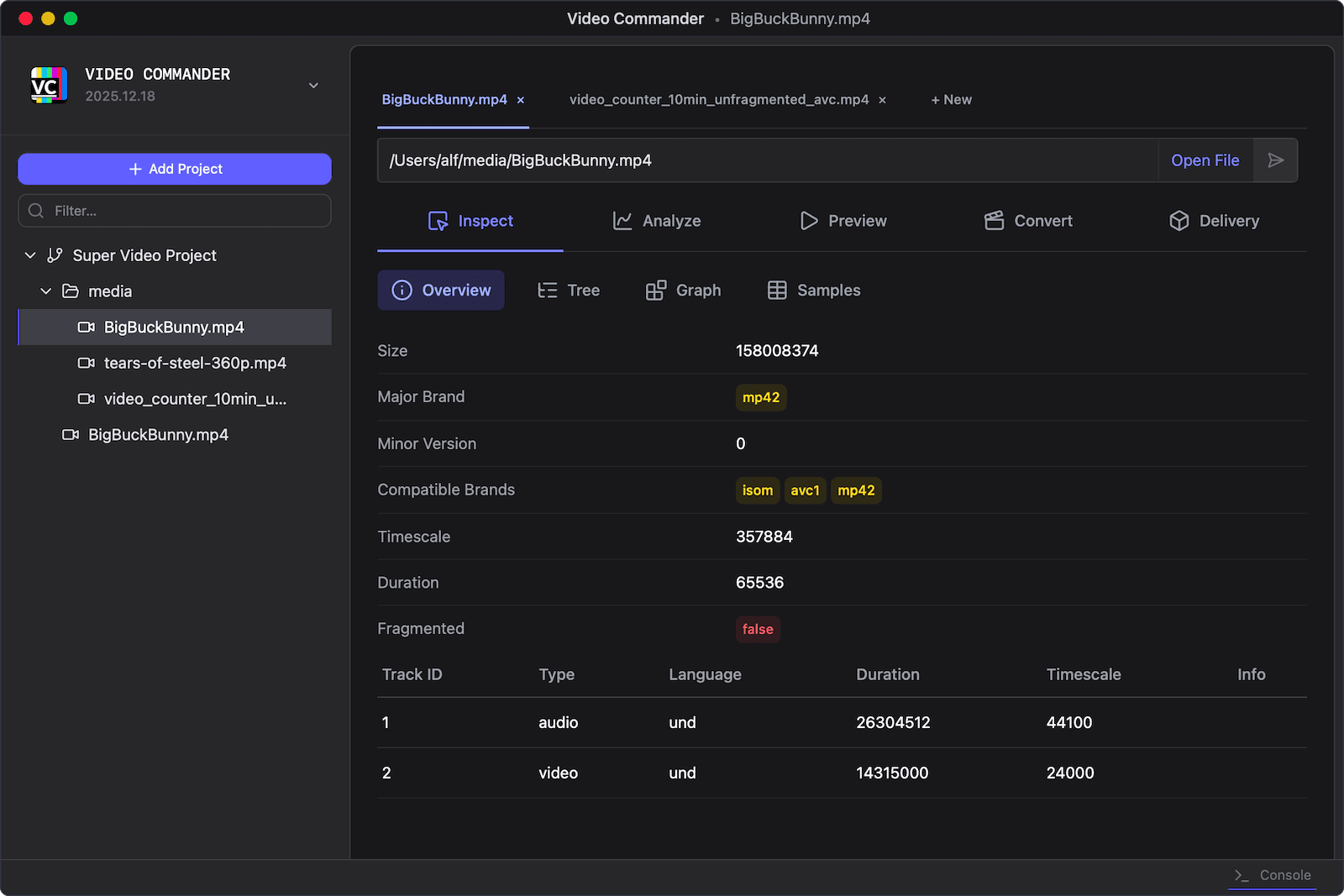Toggle the Overview display mode

tap(441, 291)
